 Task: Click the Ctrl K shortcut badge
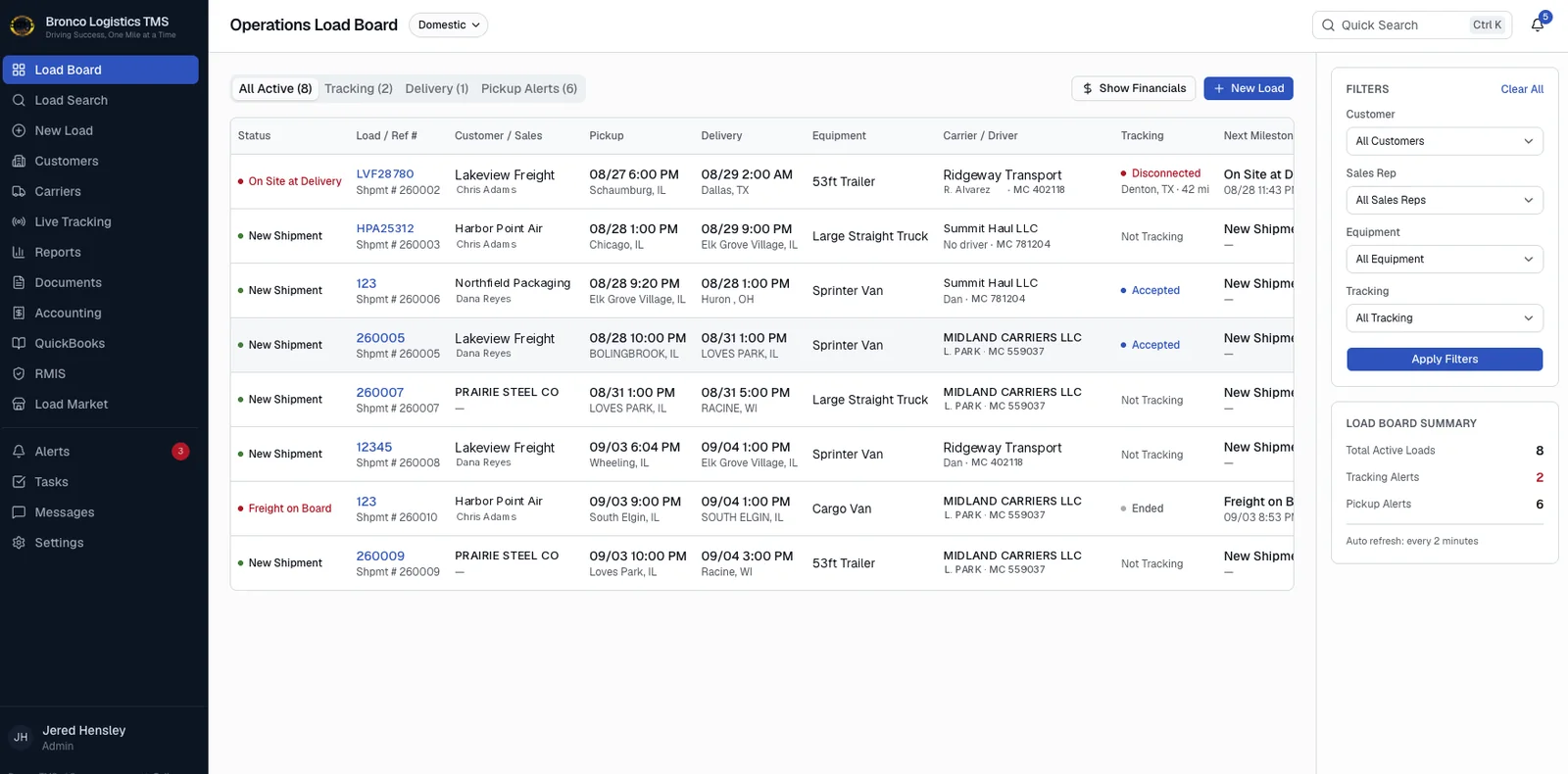1487,25
